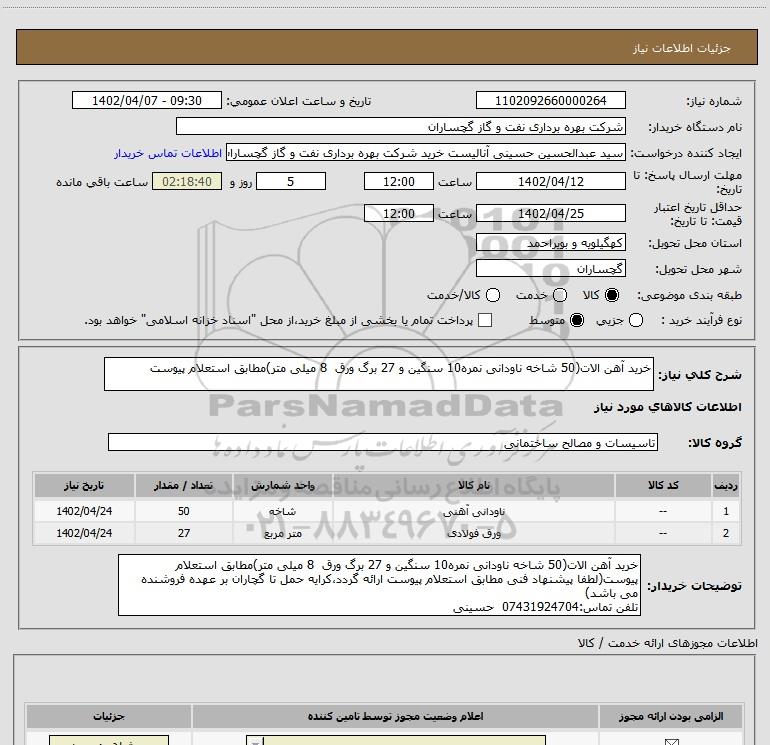Click price validity time 12:00 field
This screenshot has width=770, height=745.
click(x=399, y=213)
